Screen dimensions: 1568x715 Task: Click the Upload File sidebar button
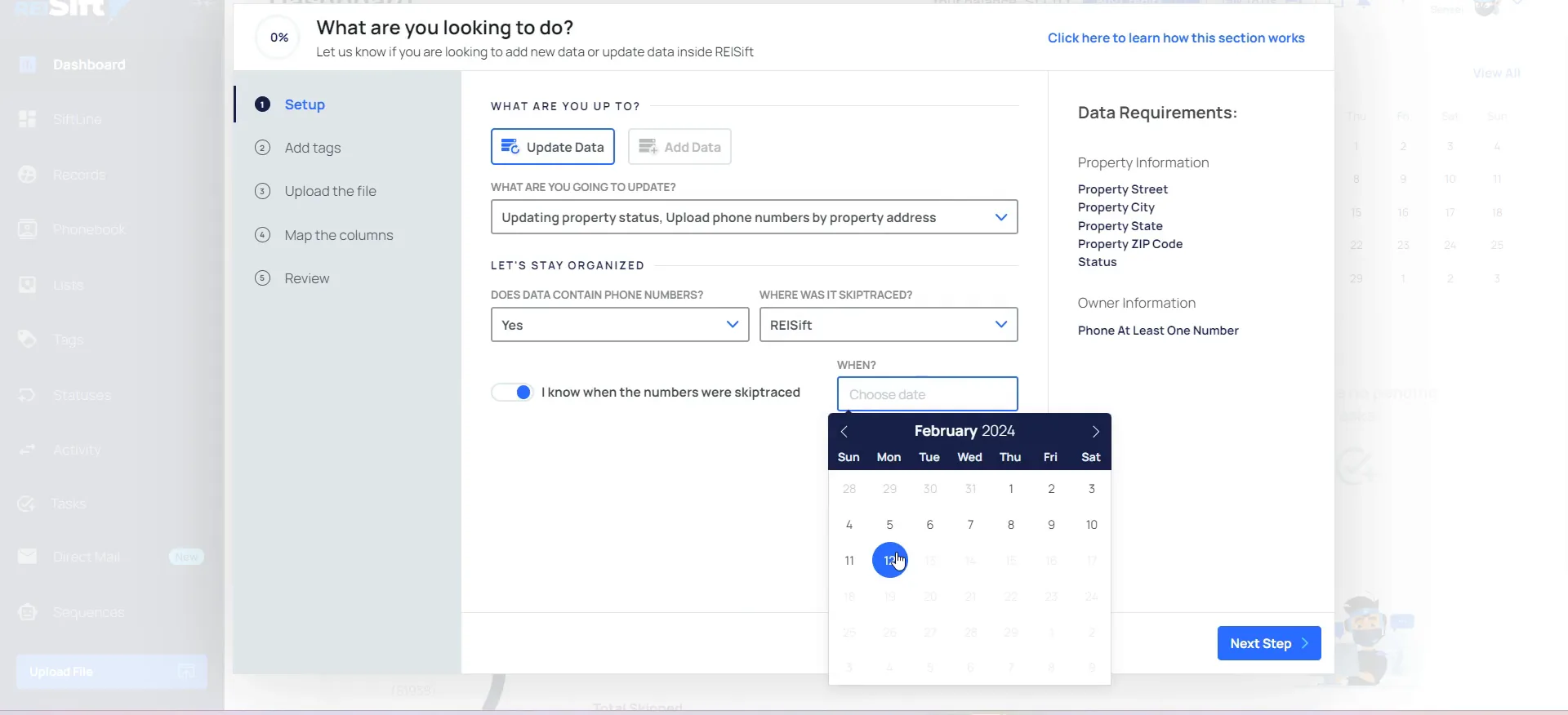tap(112, 672)
